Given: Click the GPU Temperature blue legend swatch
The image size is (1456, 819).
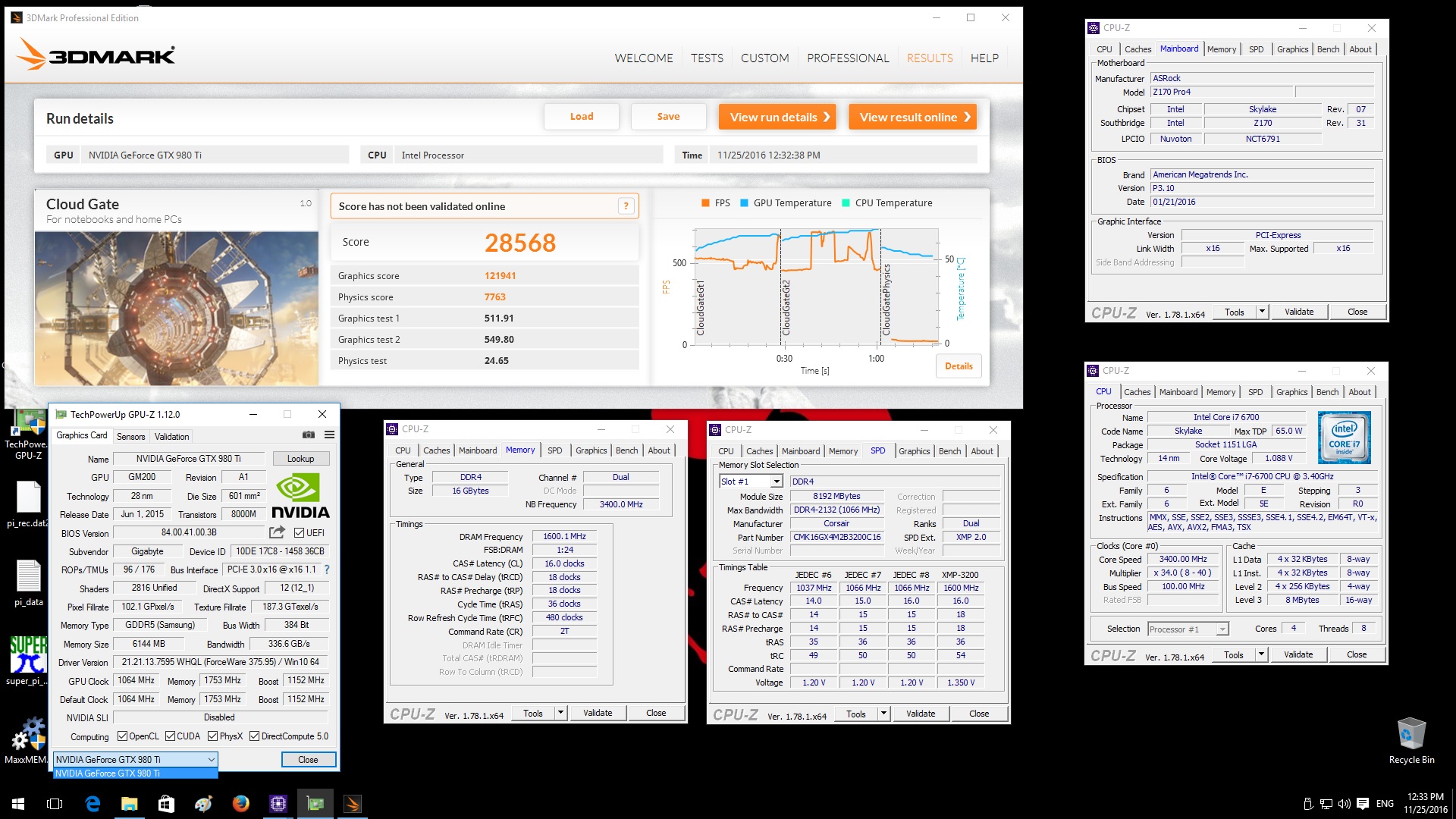Looking at the screenshot, I should point(744,203).
